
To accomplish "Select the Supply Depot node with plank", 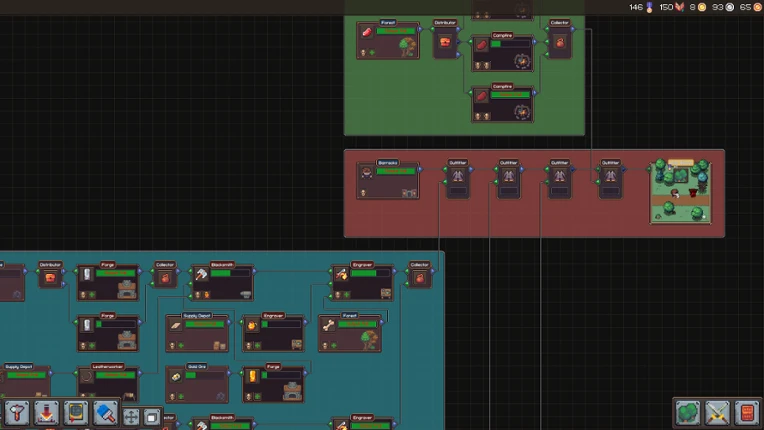I will pyautogui.click(x=197, y=333).
